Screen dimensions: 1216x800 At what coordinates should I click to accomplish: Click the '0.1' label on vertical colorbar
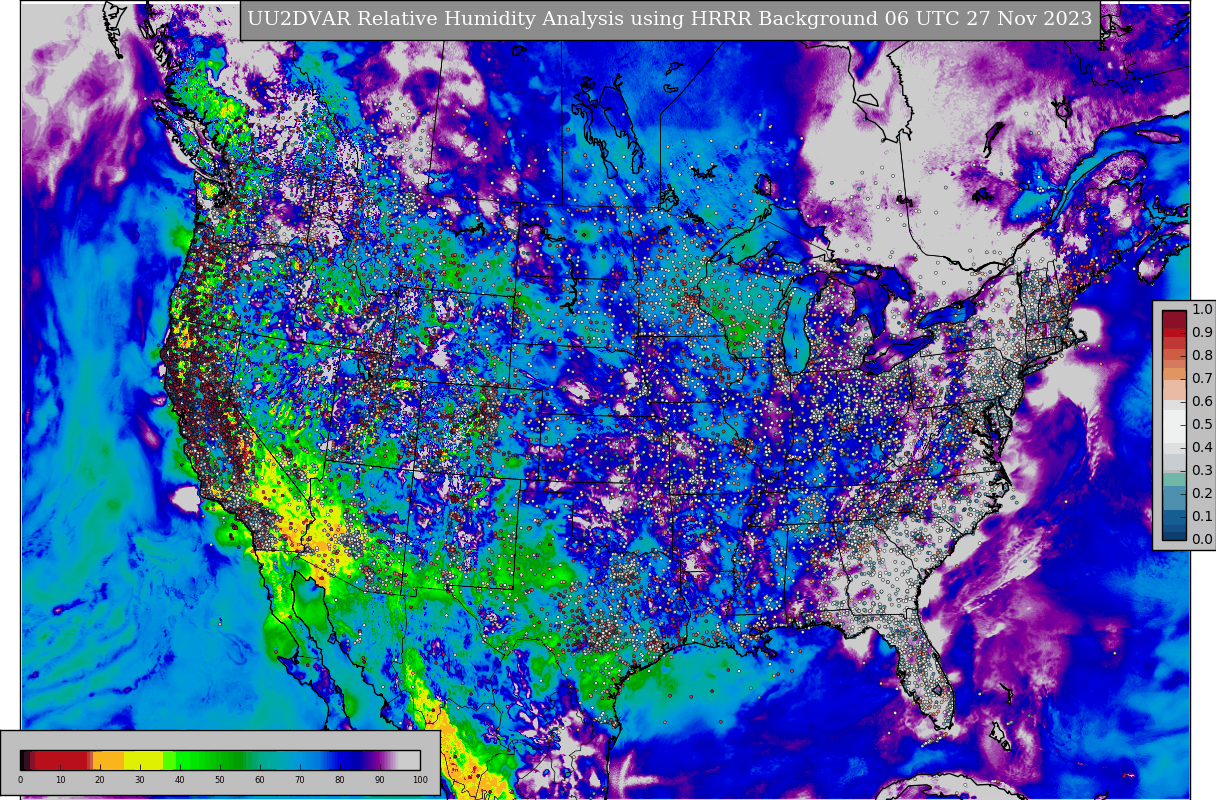[1201, 516]
